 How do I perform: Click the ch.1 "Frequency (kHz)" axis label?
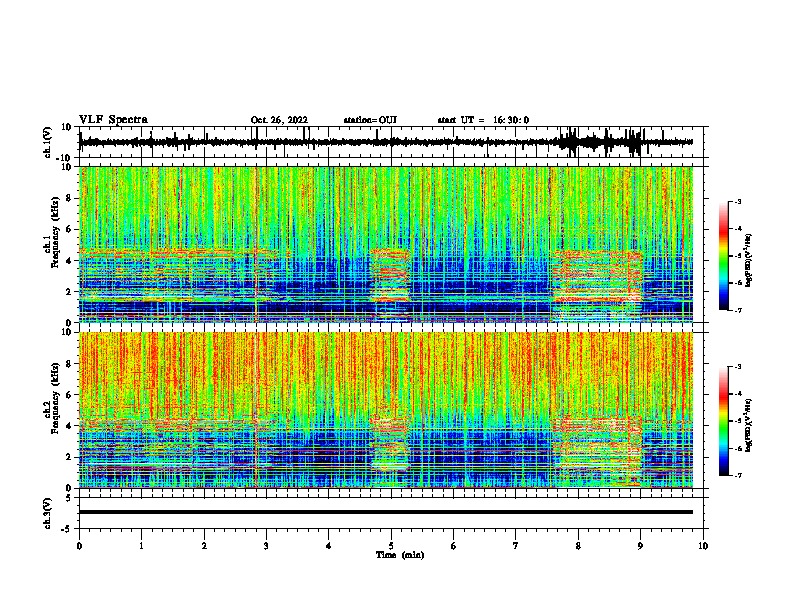coord(55,232)
